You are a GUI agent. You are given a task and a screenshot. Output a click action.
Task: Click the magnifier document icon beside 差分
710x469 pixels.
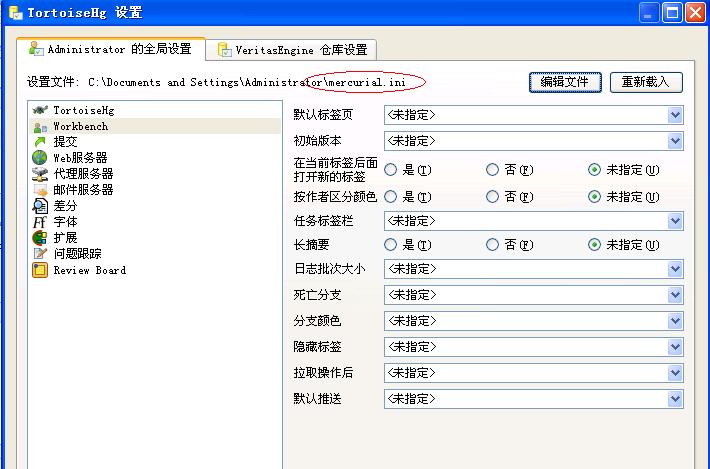click(x=40, y=206)
